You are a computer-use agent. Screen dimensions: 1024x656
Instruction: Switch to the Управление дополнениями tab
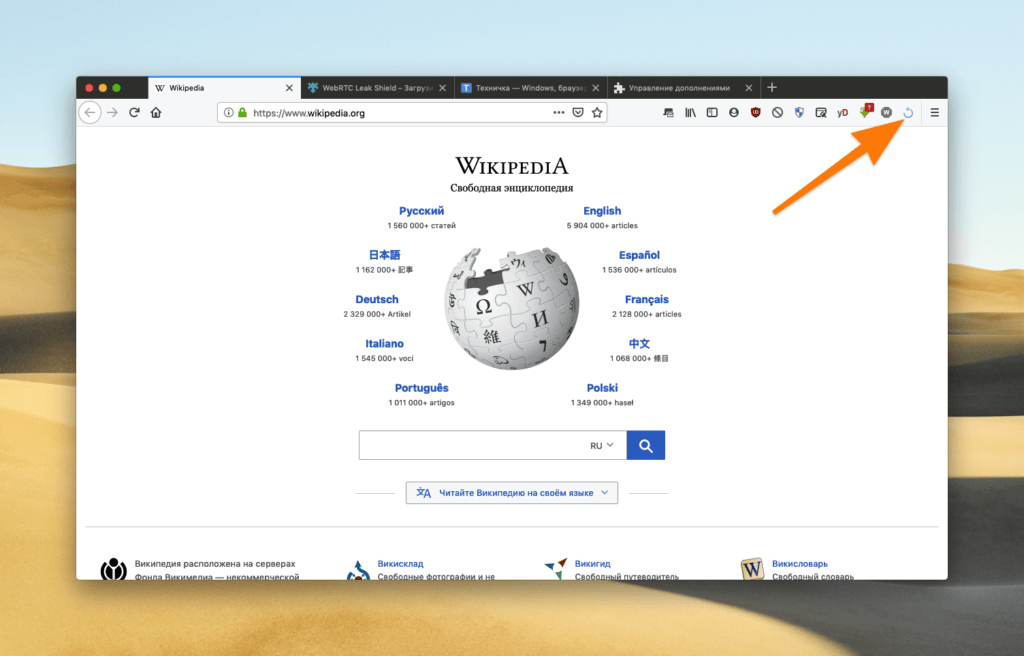pos(684,88)
